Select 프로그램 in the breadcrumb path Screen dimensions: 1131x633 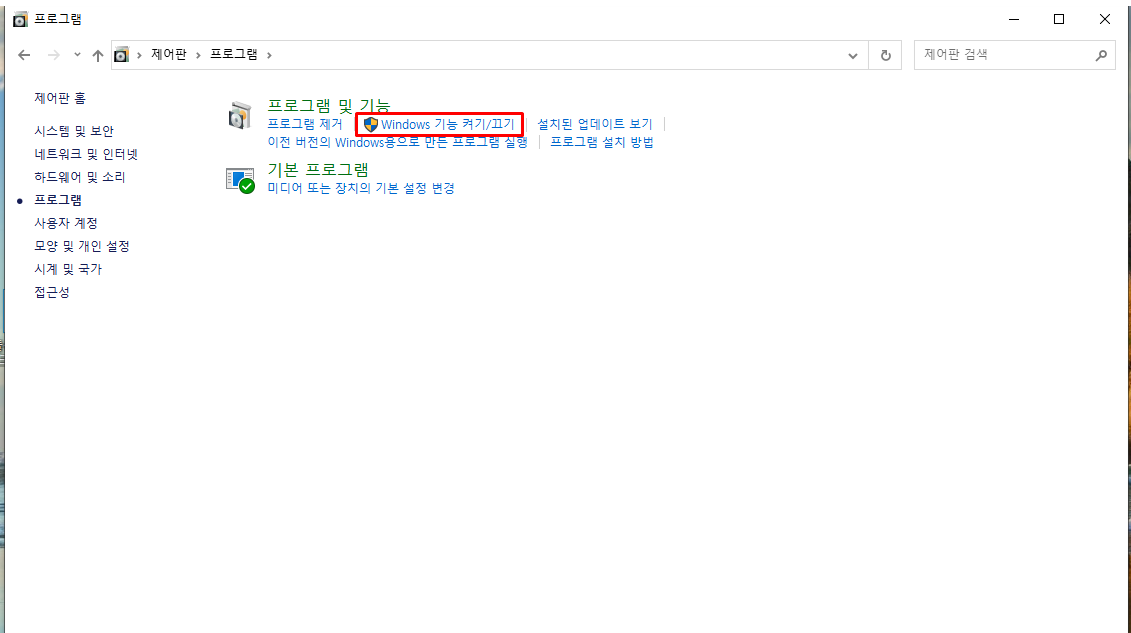point(234,54)
